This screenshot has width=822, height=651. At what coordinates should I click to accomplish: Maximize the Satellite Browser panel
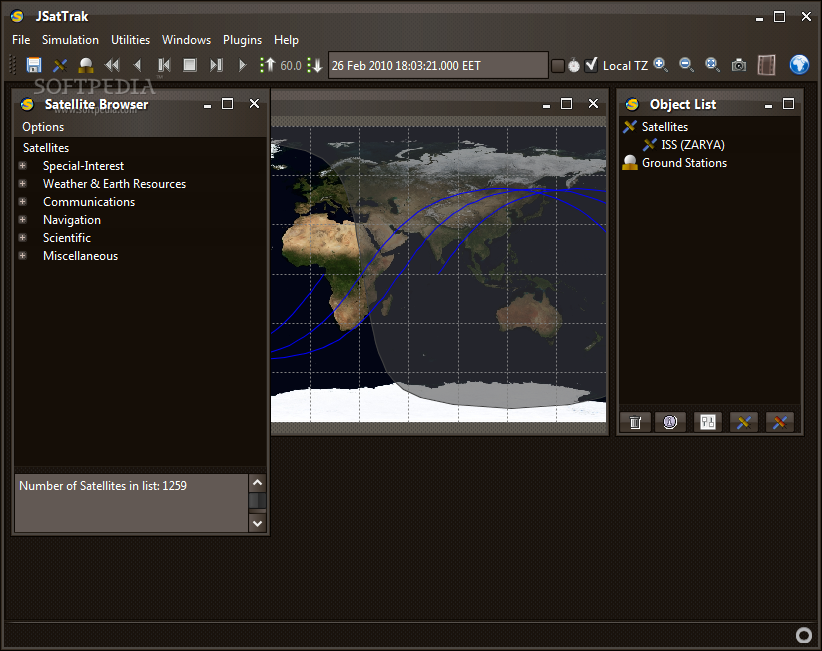coord(228,104)
